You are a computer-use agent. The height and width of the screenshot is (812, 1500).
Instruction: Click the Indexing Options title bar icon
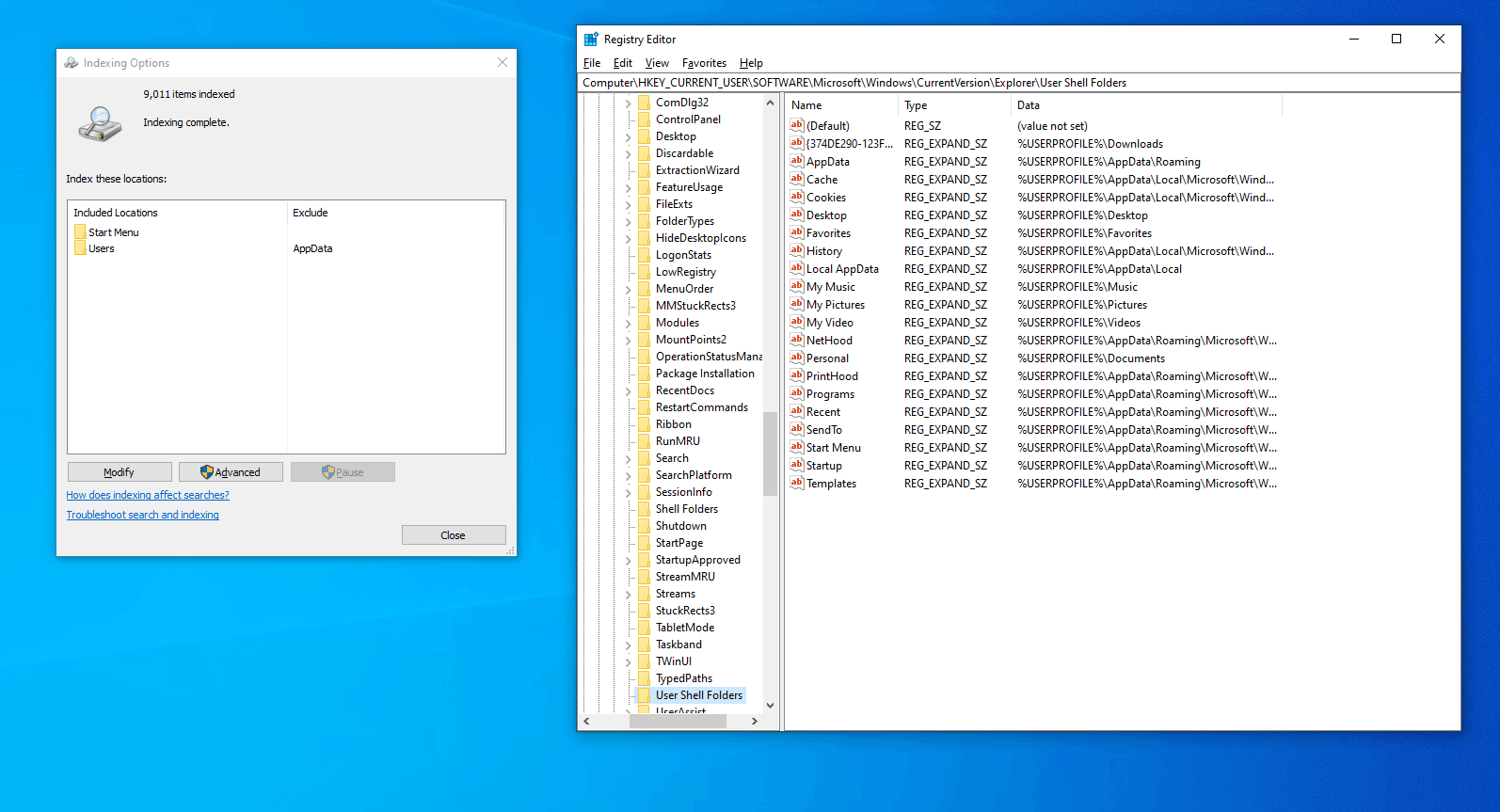(x=72, y=63)
